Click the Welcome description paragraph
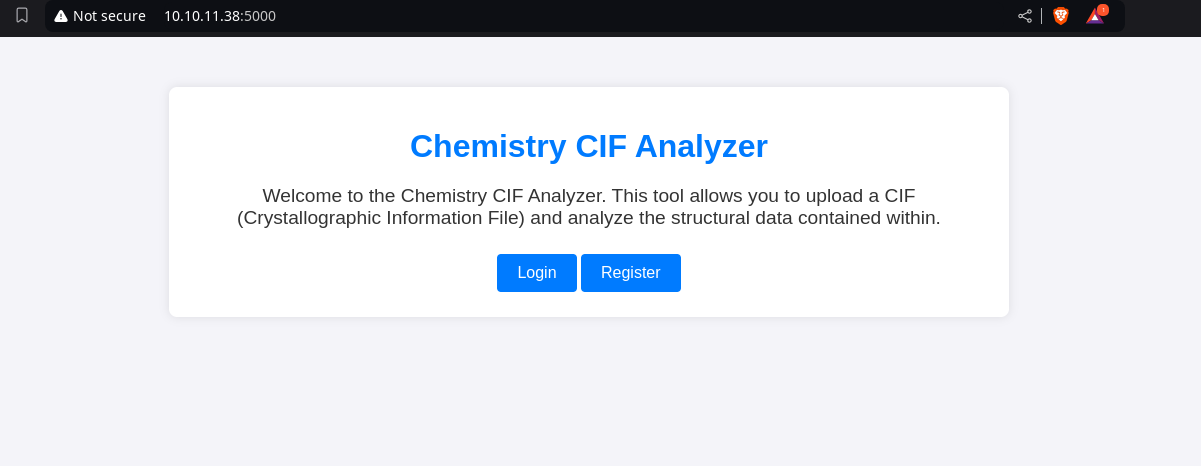 588,207
